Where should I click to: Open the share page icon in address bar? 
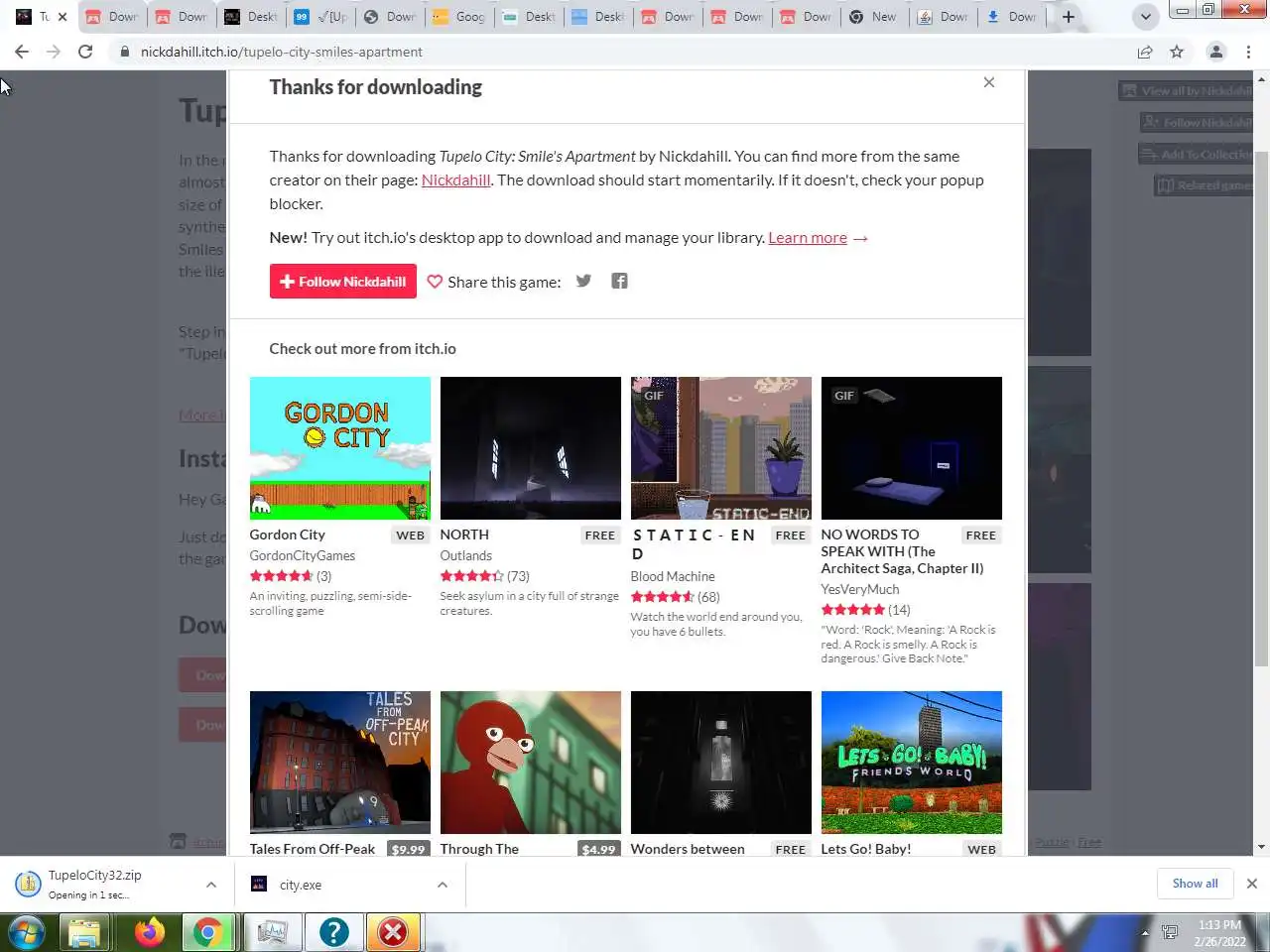(1145, 52)
